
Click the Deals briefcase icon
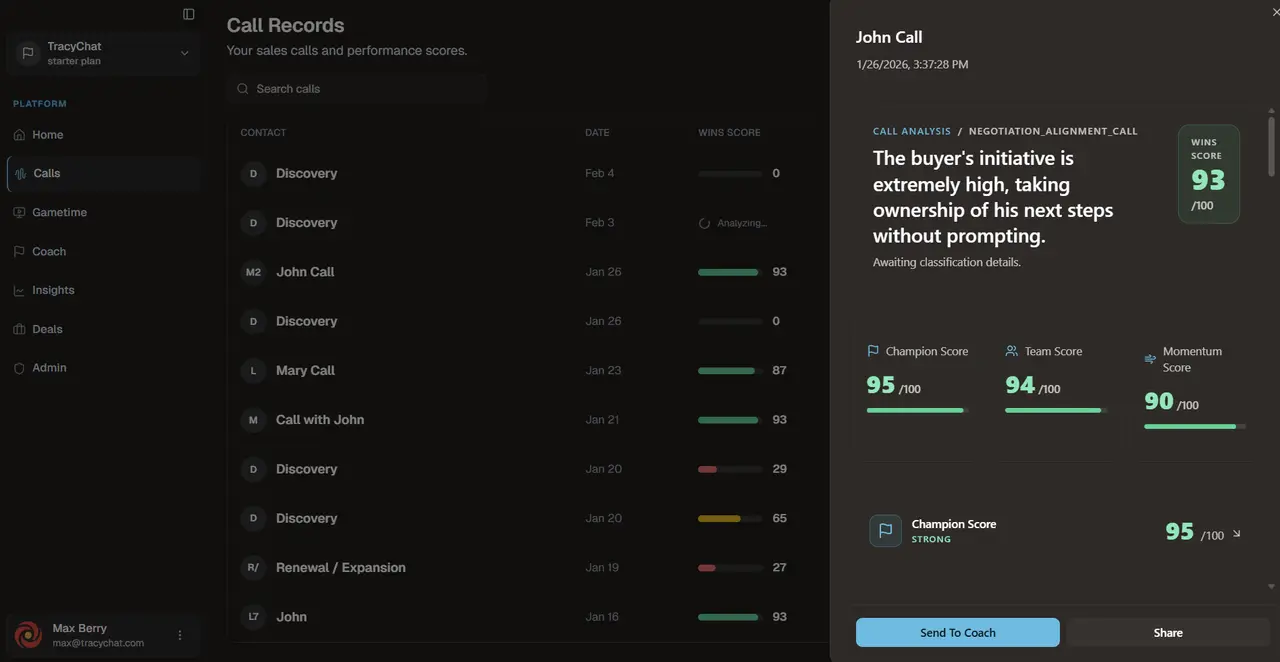[19, 329]
